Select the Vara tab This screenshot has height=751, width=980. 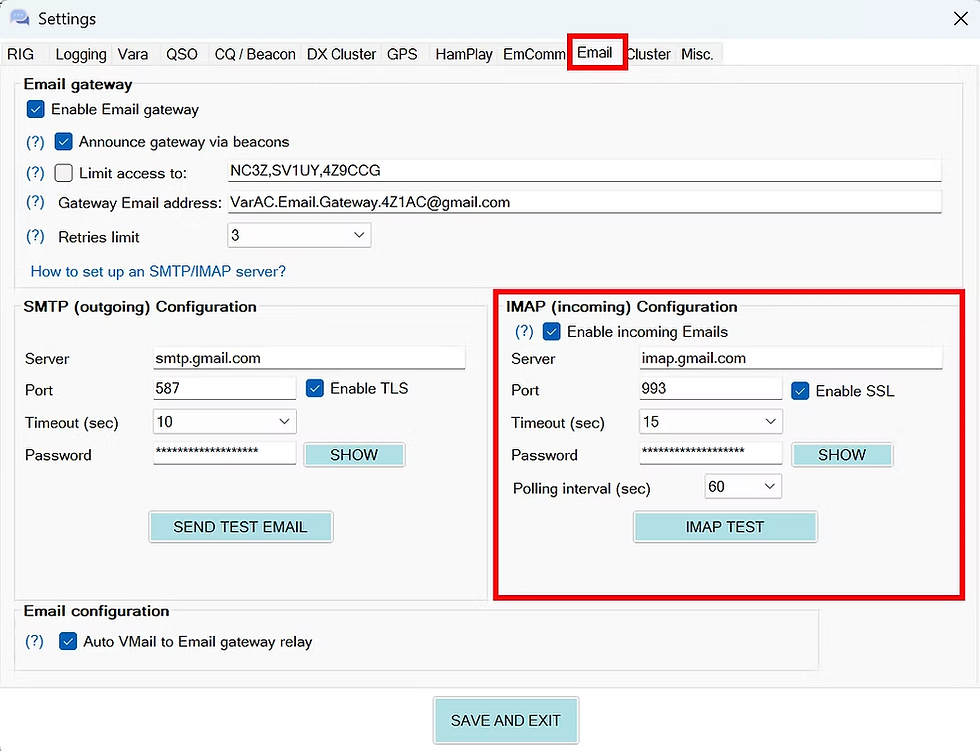[133, 54]
